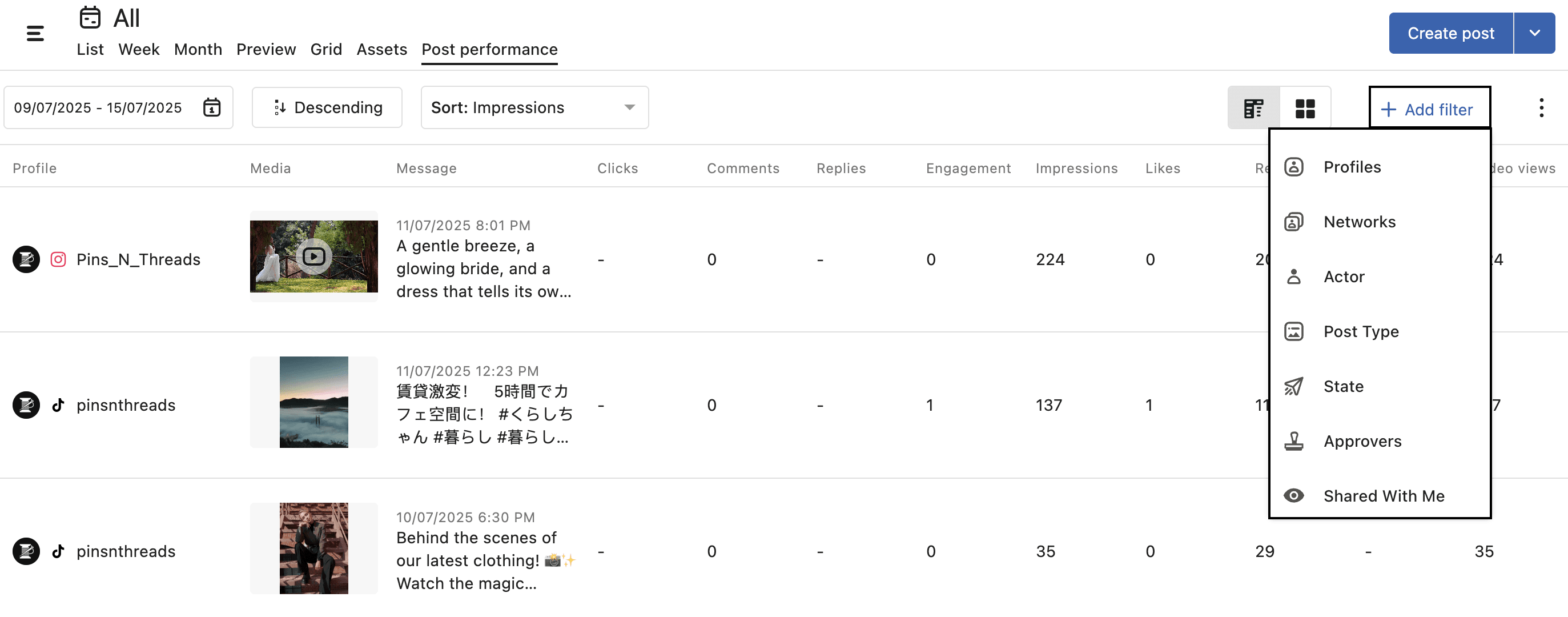Click the Add filter button

[x=1429, y=109]
